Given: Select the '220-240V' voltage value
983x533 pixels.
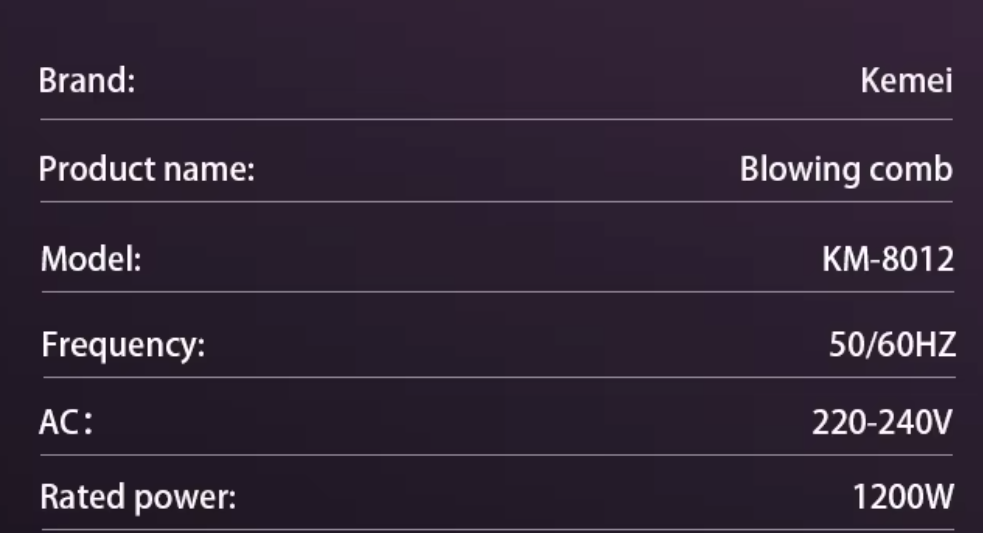Looking at the screenshot, I should pos(882,424).
